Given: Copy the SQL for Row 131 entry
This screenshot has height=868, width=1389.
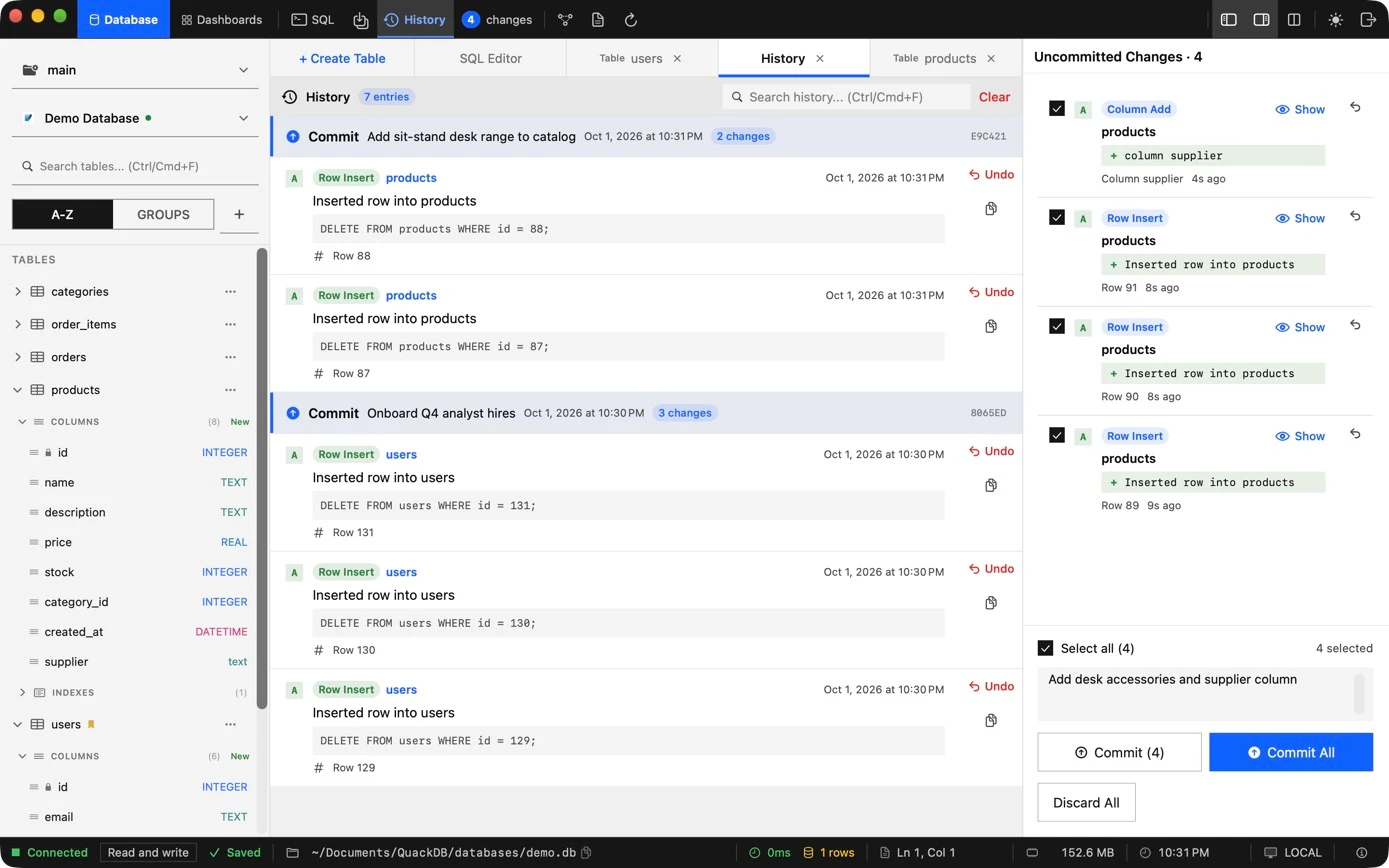Looking at the screenshot, I should pyautogui.click(x=991, y=486).
